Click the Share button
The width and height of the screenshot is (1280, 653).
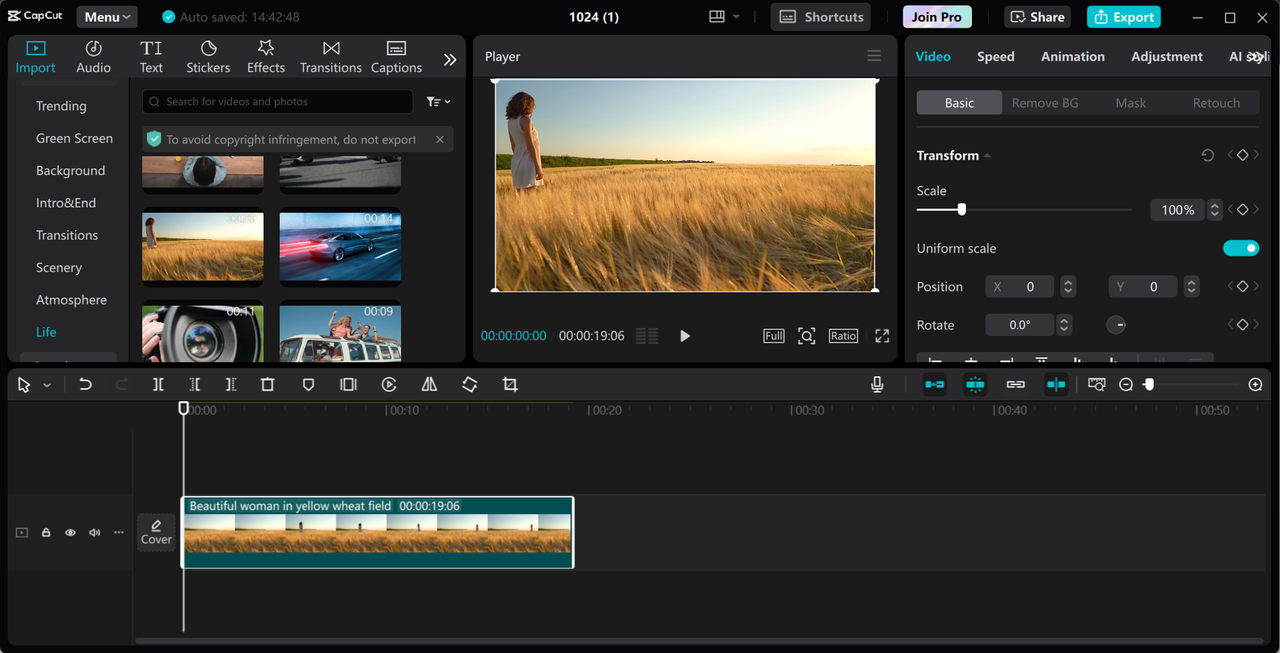point(1037,17)
